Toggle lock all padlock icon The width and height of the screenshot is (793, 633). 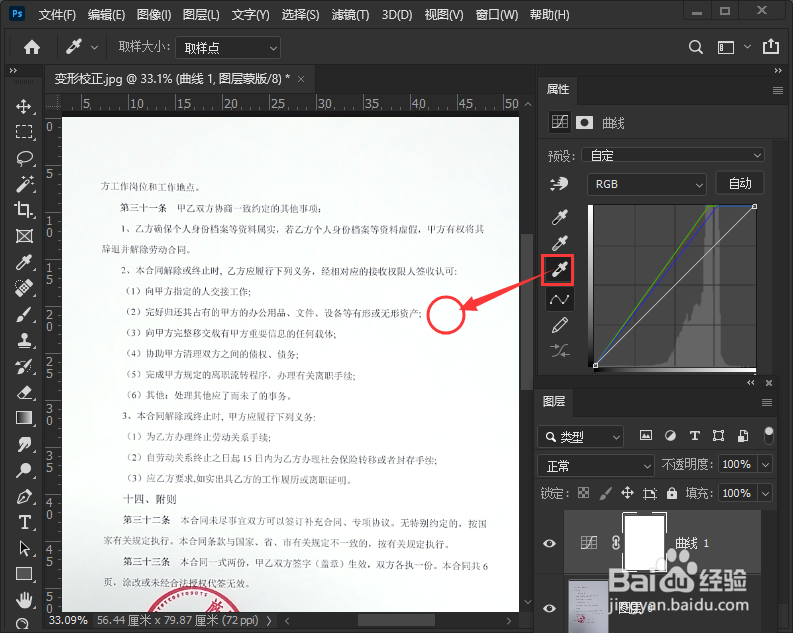(x=672, y=493)
